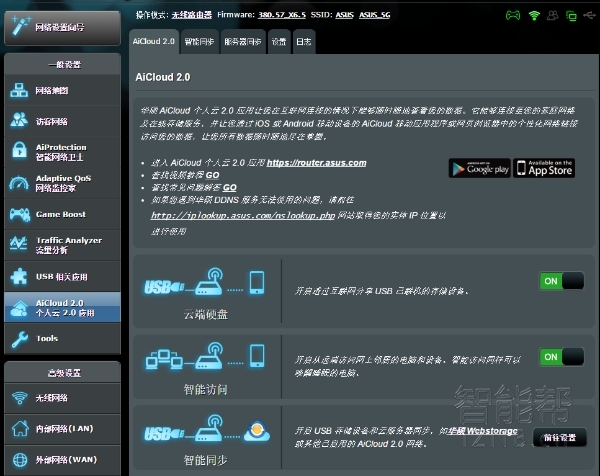This screenshot has height=476, width=600.
Task: Open the ASUS Webstorage link
Action: (483, 431)
